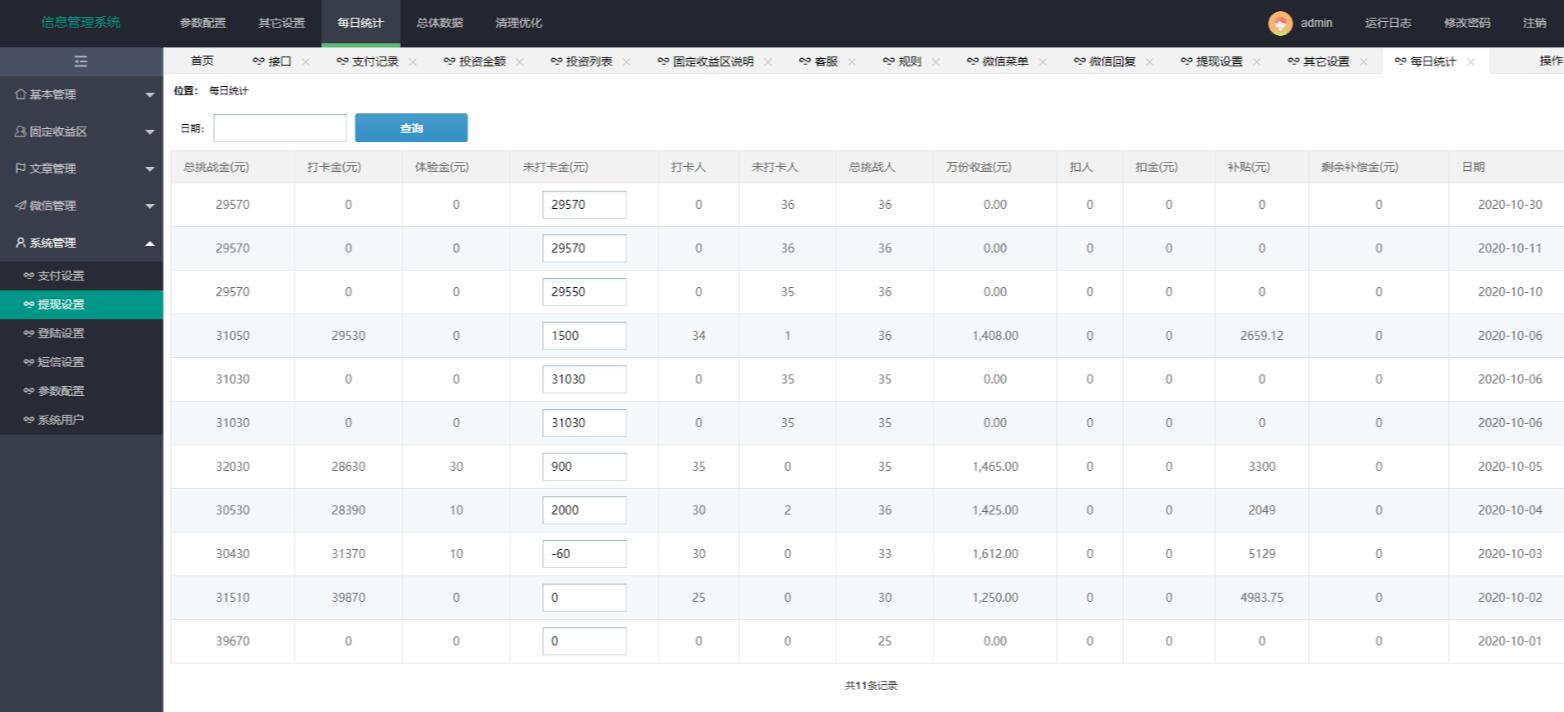Open 运行日志 link
The height and width of the screenshot is (712, 1564).
(1388, 23)
